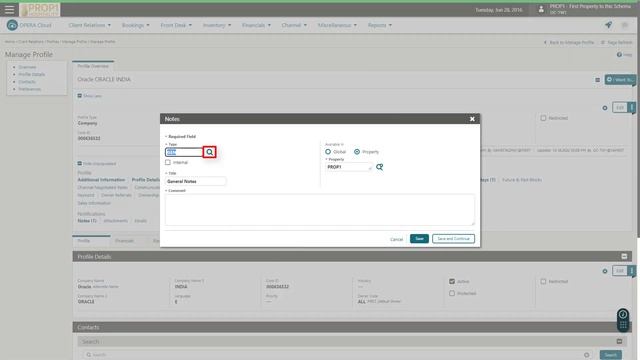Open Future & Past Blocks link
The image size is (640, 360).
point(522,180)
